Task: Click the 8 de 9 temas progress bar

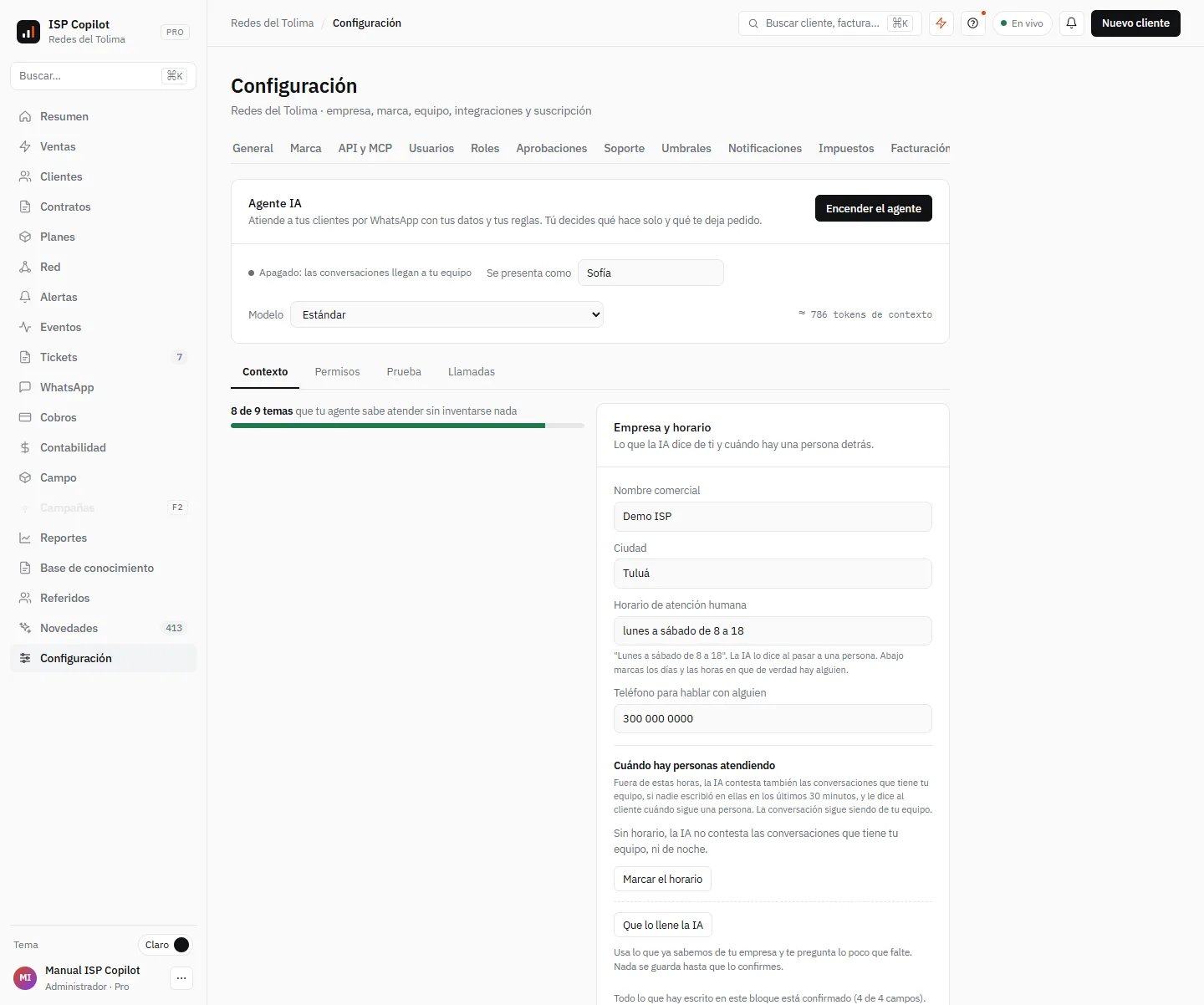Action: 407,426
